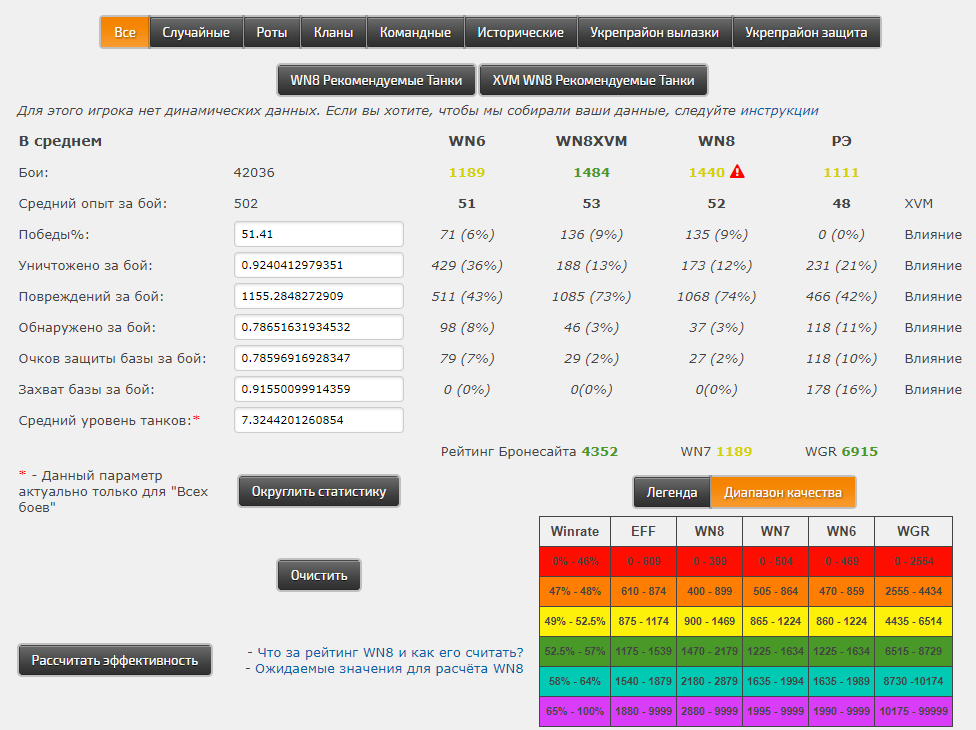Click the Средний уровень танков field
This screenshot has width=976, height=730.
click(318, 420)
